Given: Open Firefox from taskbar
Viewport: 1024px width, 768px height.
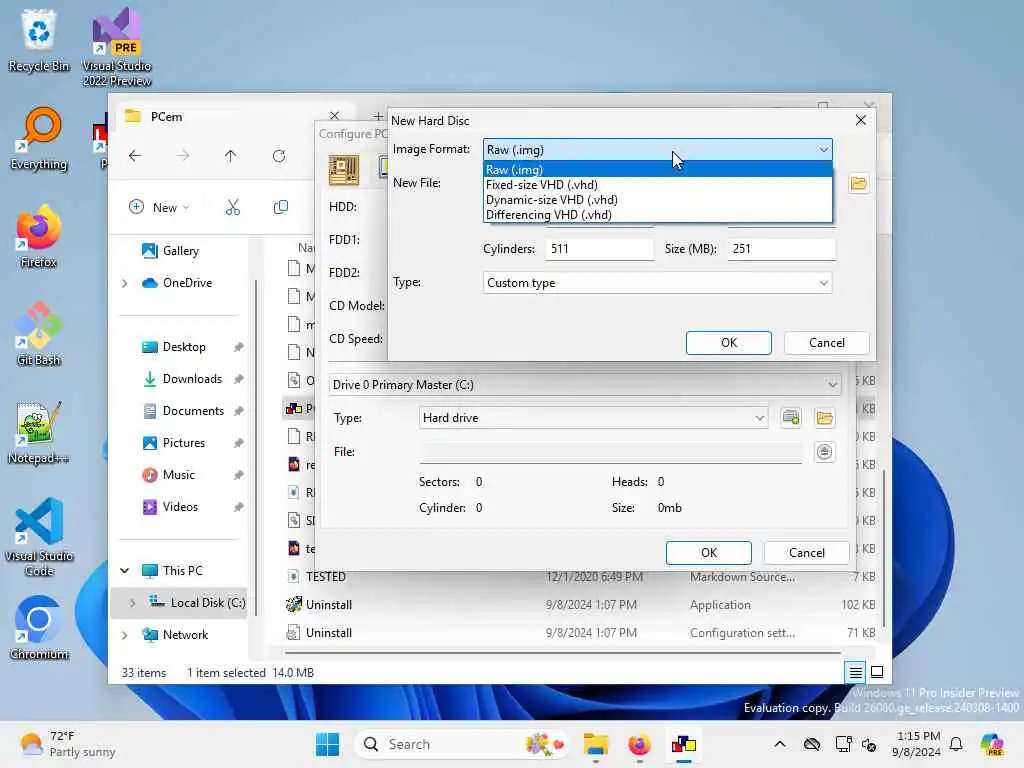Looking at the screenshot, I should tap(639, 744).
